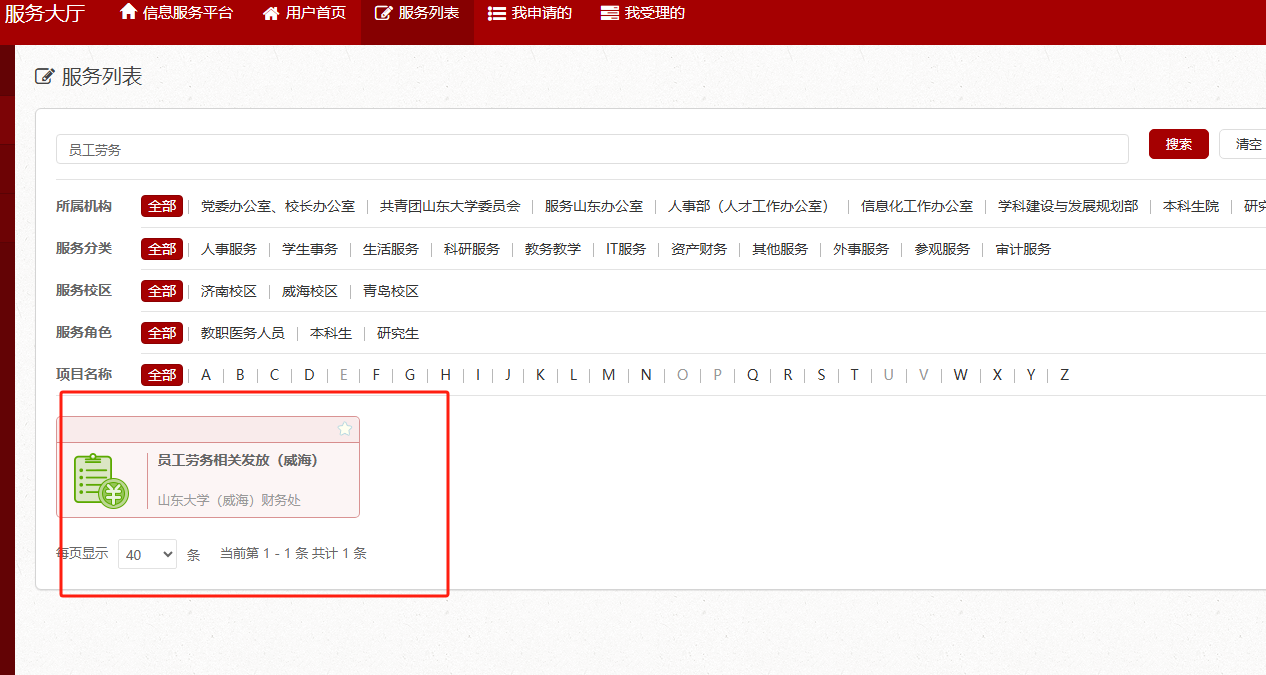
Task: Choose 参观服务 category
Action: (942, 249)
